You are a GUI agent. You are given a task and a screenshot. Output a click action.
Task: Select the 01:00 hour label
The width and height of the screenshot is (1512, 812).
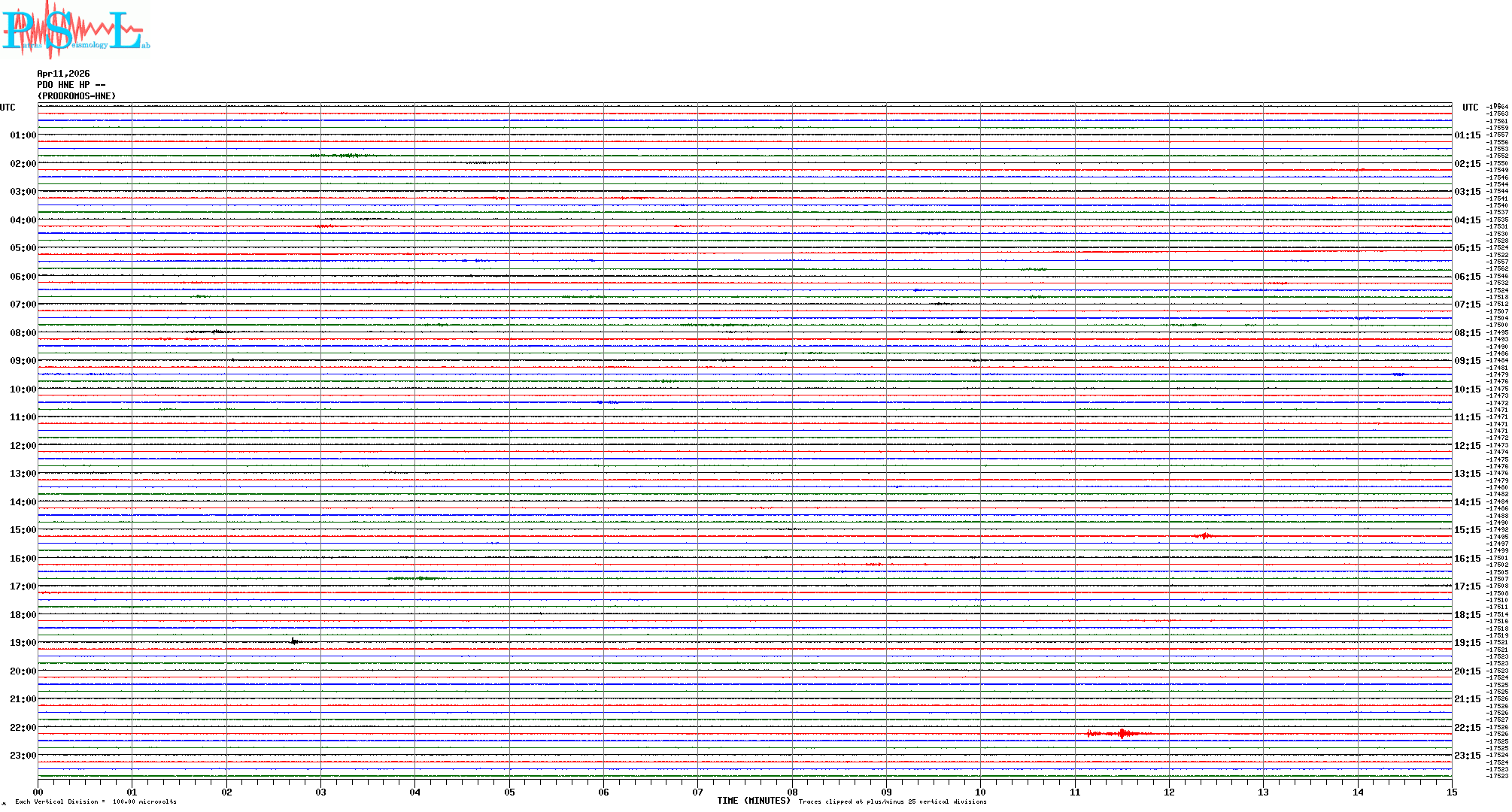click(x=23, y=135)
